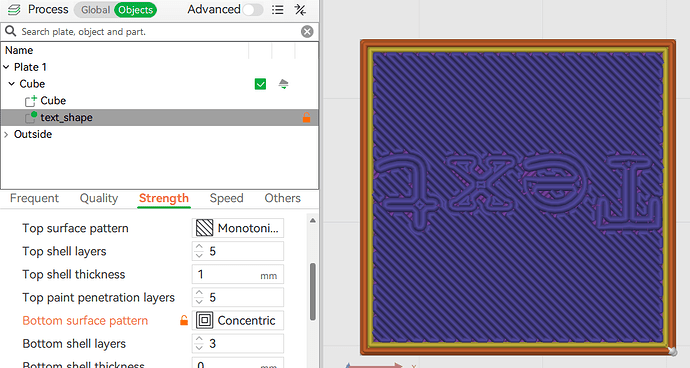Viewport: 690px width, 368px height.
Task: Open the settings list icon beside Advanced
Action: (278, 10)
